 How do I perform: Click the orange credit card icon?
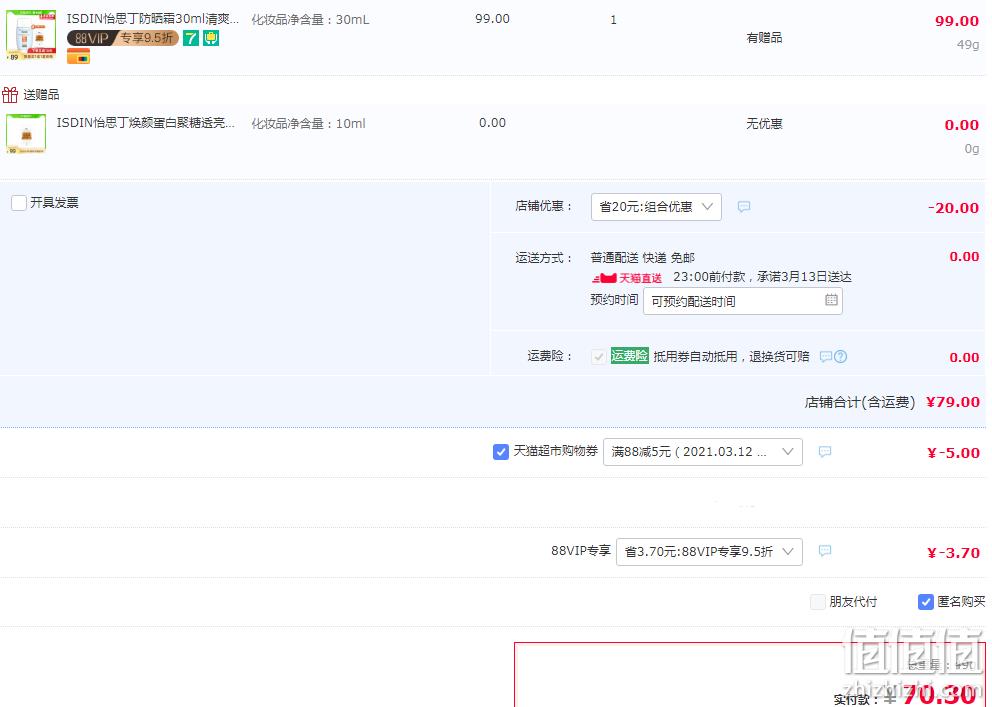78,57
